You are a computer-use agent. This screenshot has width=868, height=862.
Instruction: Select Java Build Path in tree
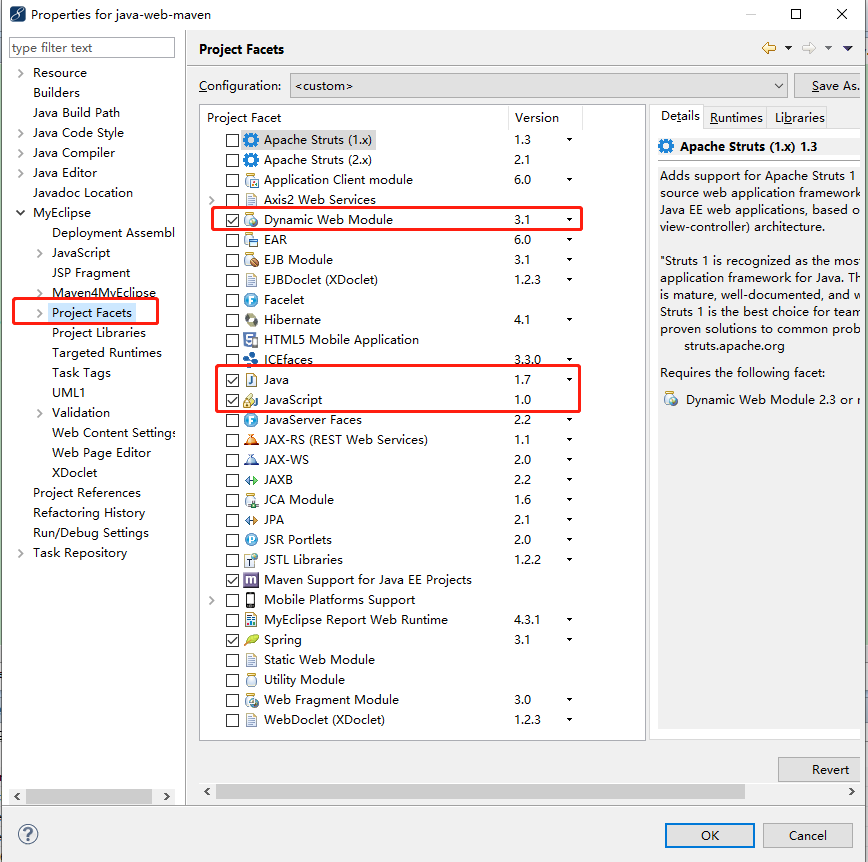click(x=76, y=113)
